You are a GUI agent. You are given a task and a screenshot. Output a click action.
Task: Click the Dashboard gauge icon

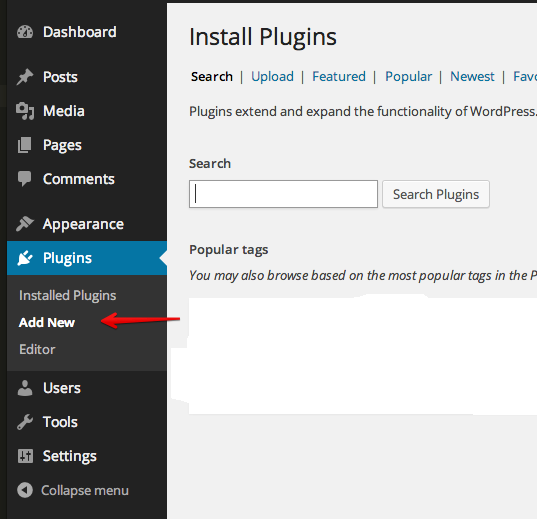click(x=25, y=32)
